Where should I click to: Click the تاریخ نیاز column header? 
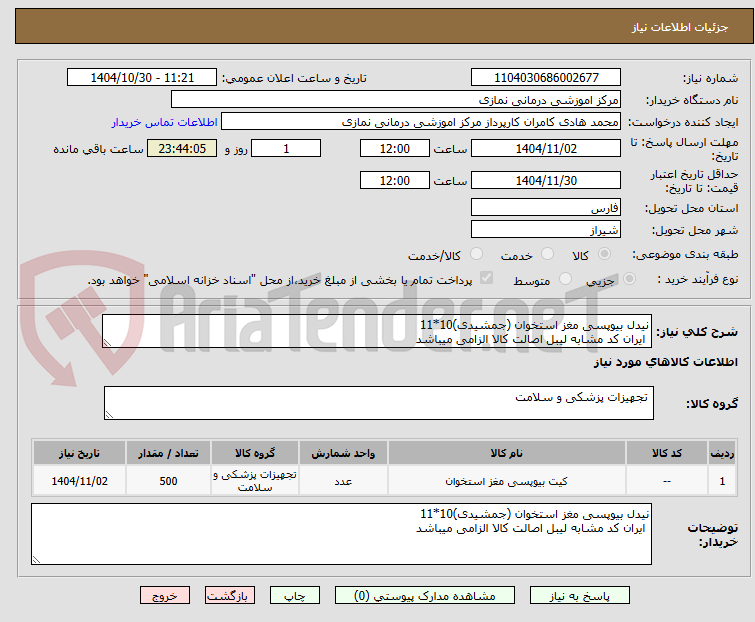79,453
